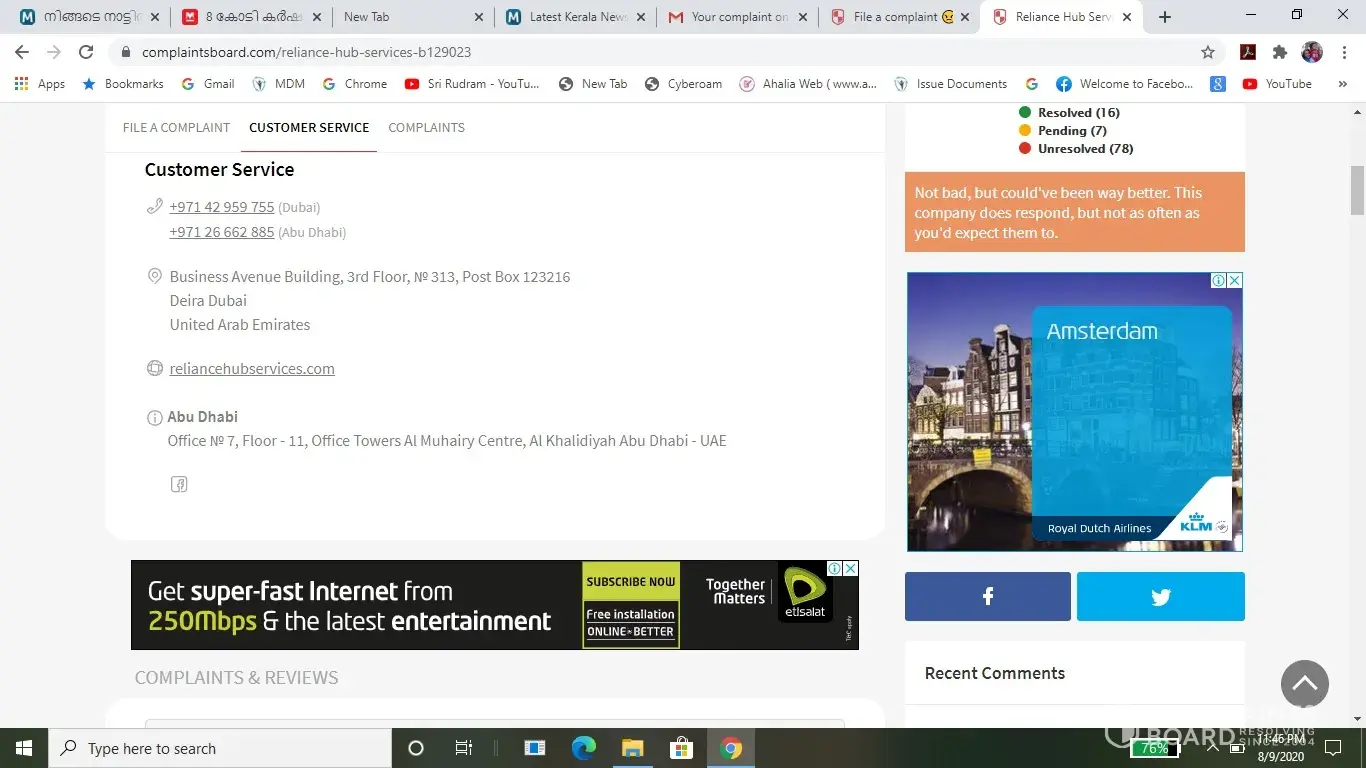The width and height of the screenshot is (1366, 768).
Task: Close the Etisalat banner ad
Action: tap(850, 568)
